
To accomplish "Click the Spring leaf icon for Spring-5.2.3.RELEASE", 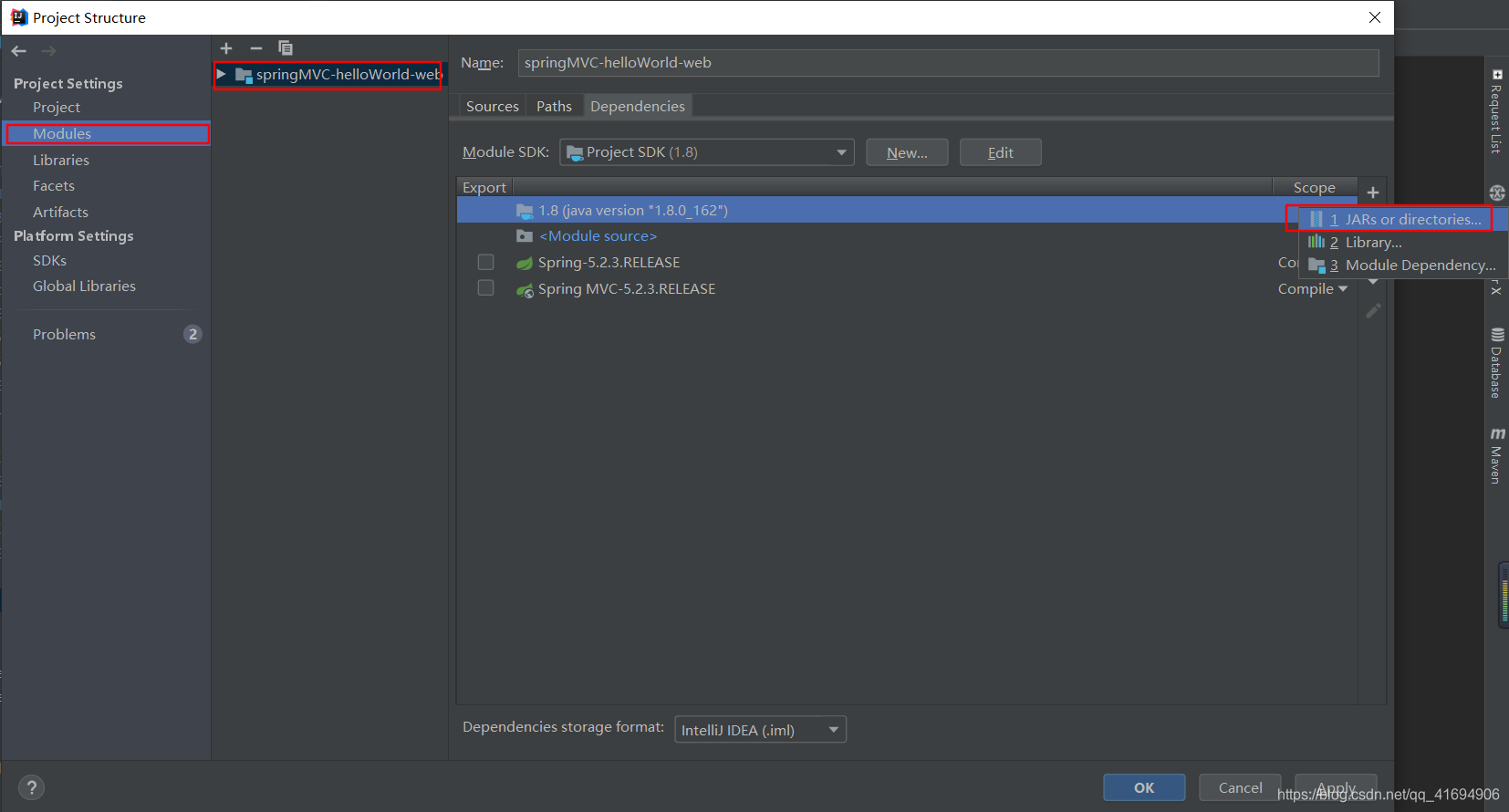I will pos(525,263).
